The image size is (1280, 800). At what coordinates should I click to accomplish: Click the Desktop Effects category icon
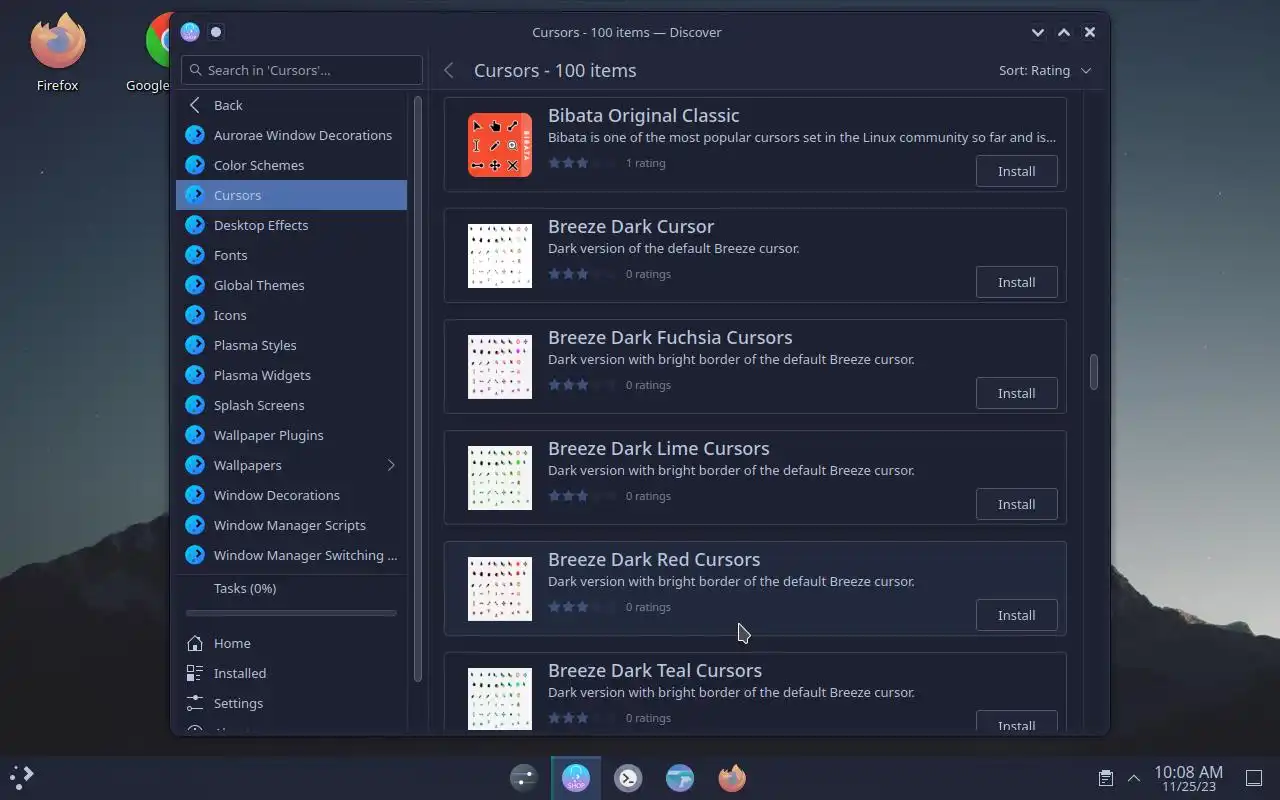[195, 225]
